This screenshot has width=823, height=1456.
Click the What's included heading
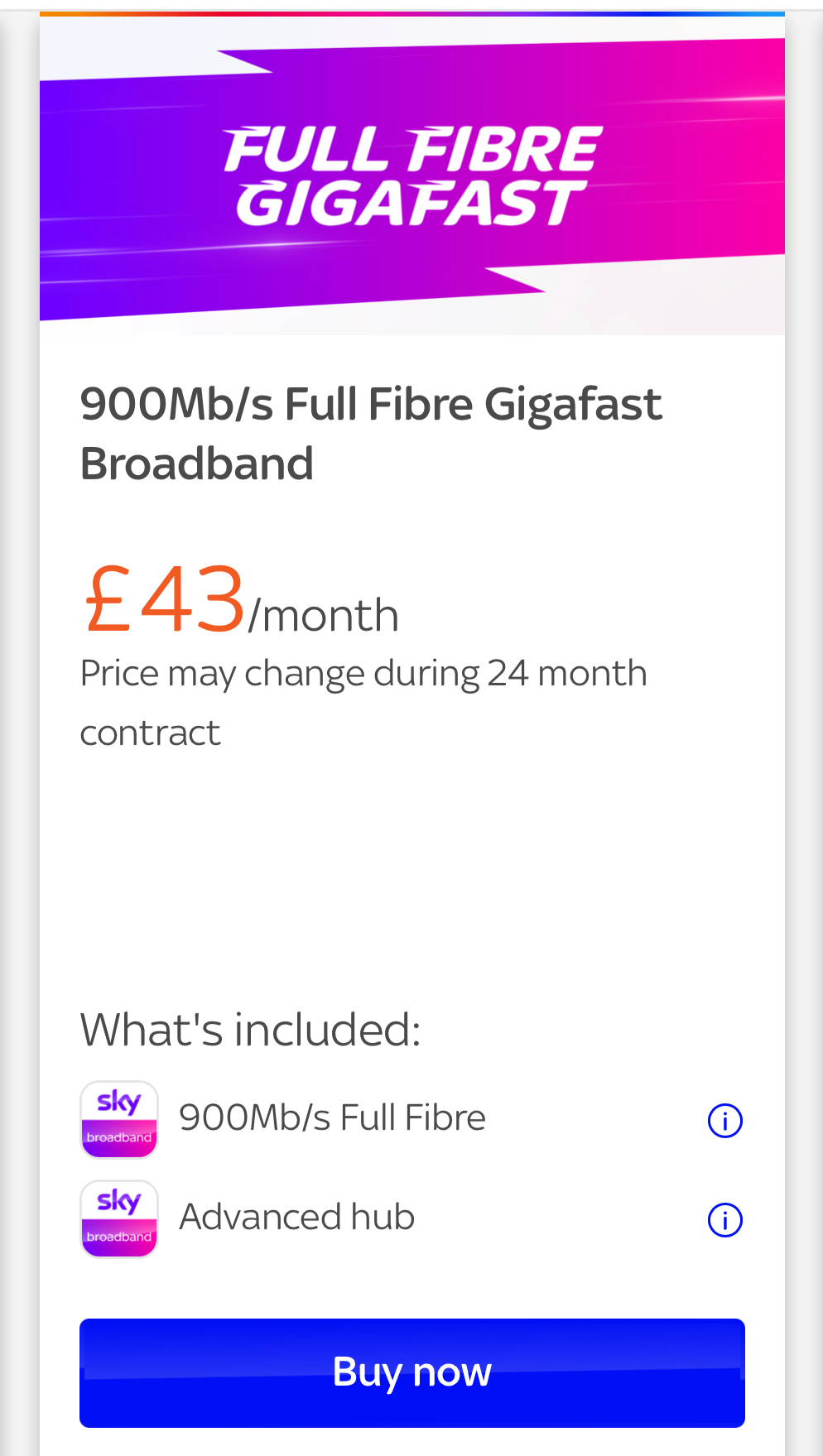point(250,1030)
